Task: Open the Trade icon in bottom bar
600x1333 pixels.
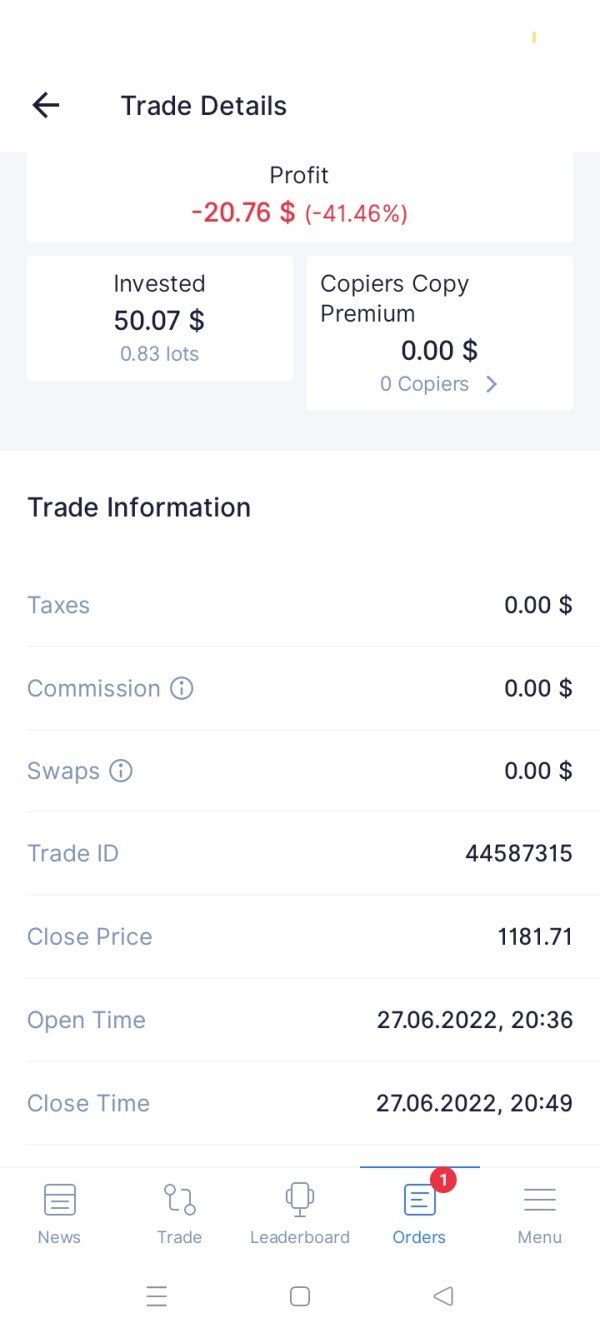Action: tap(179, 1199)
